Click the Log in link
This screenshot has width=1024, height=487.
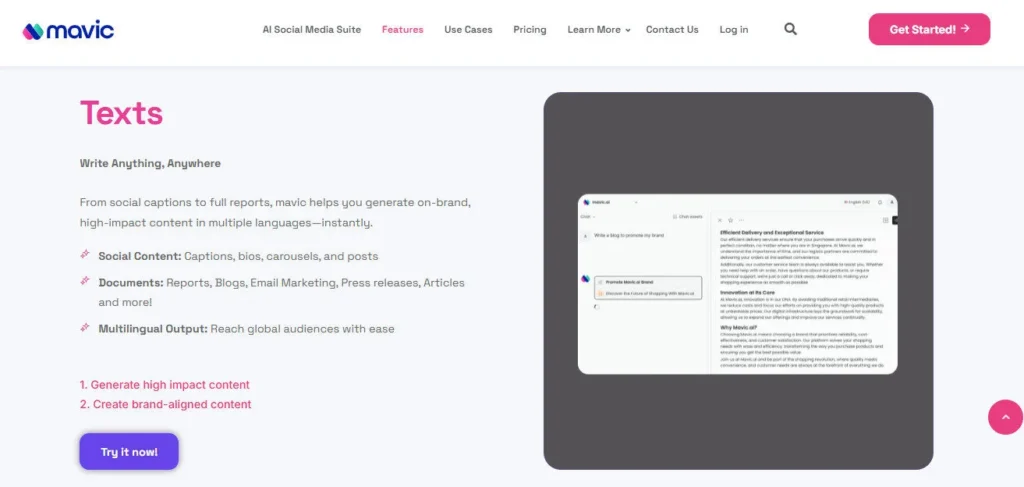point(733,30)
